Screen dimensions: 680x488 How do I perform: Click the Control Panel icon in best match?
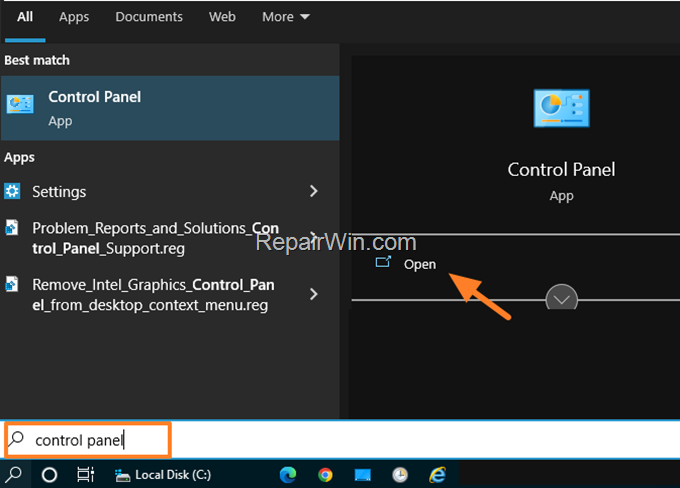20,105
